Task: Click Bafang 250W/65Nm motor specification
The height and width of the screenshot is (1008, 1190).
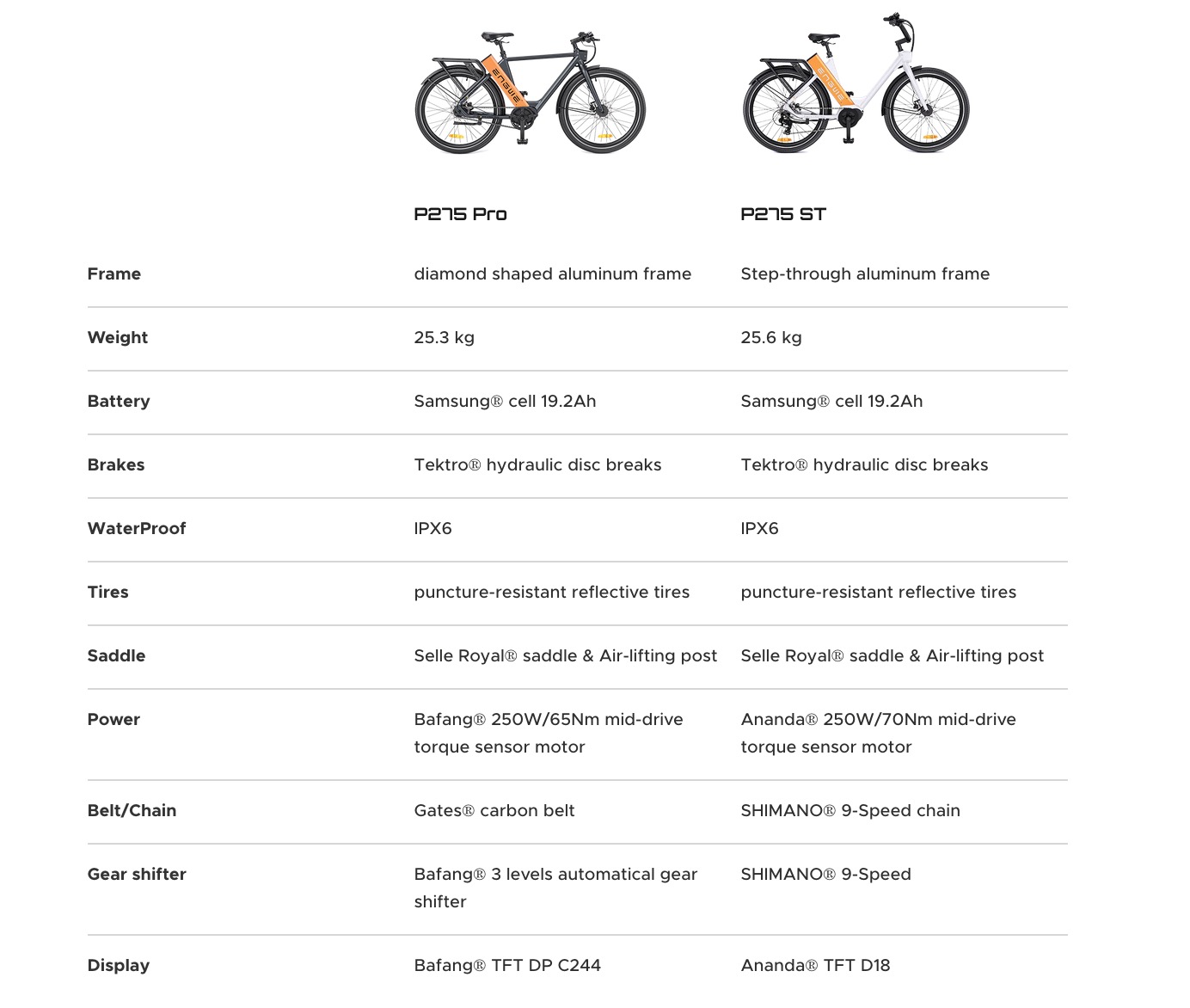Action: (549, 733)
